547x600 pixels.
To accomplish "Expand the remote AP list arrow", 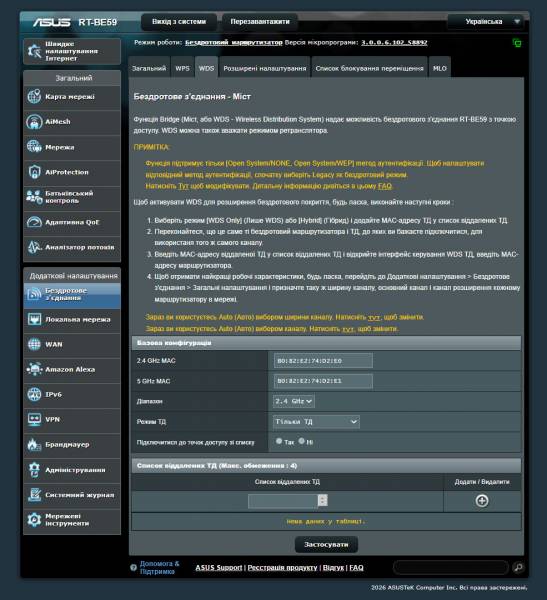I will tap(323, 500).
